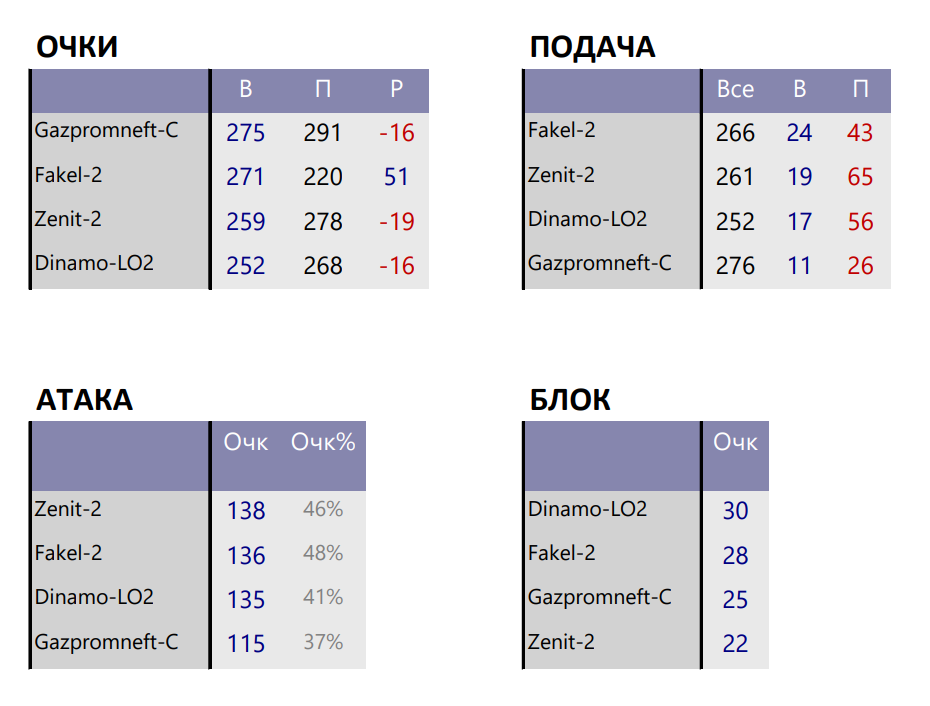Click Gazpromneft-C row in ОЧКИ table
Viewport: 930px width, 706px height.
coord(230,132)
